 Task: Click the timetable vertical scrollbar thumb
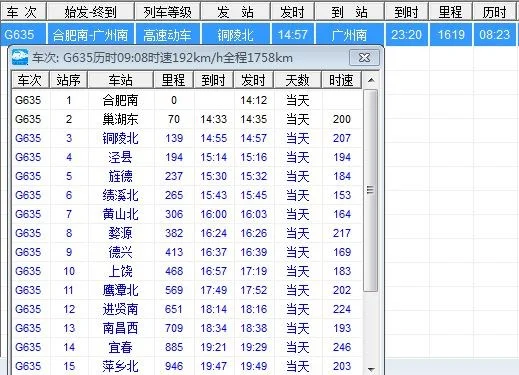pos(371,190)
